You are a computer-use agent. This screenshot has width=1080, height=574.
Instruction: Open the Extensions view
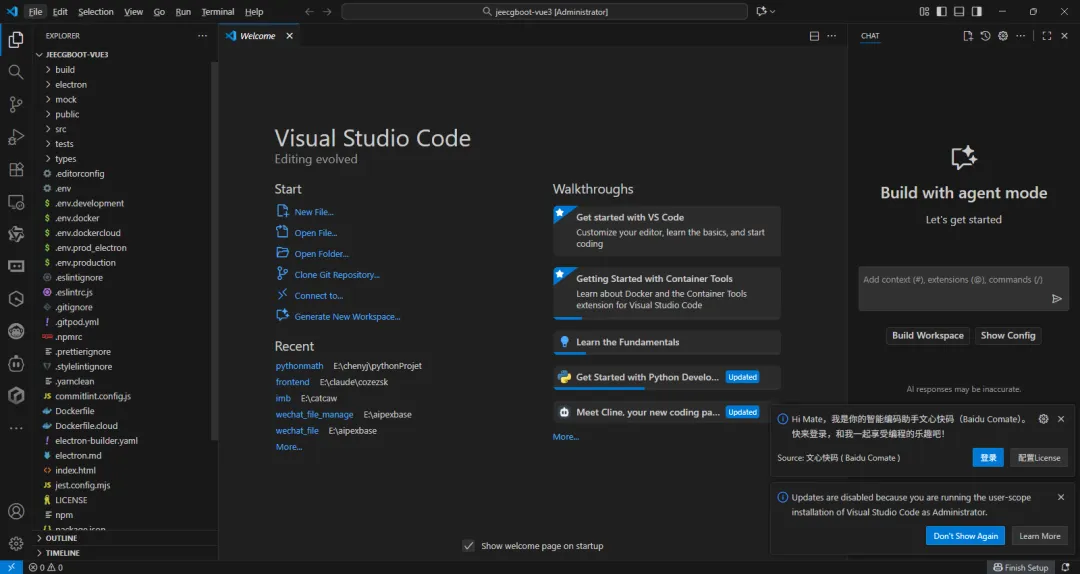click(x=16, y=169)
